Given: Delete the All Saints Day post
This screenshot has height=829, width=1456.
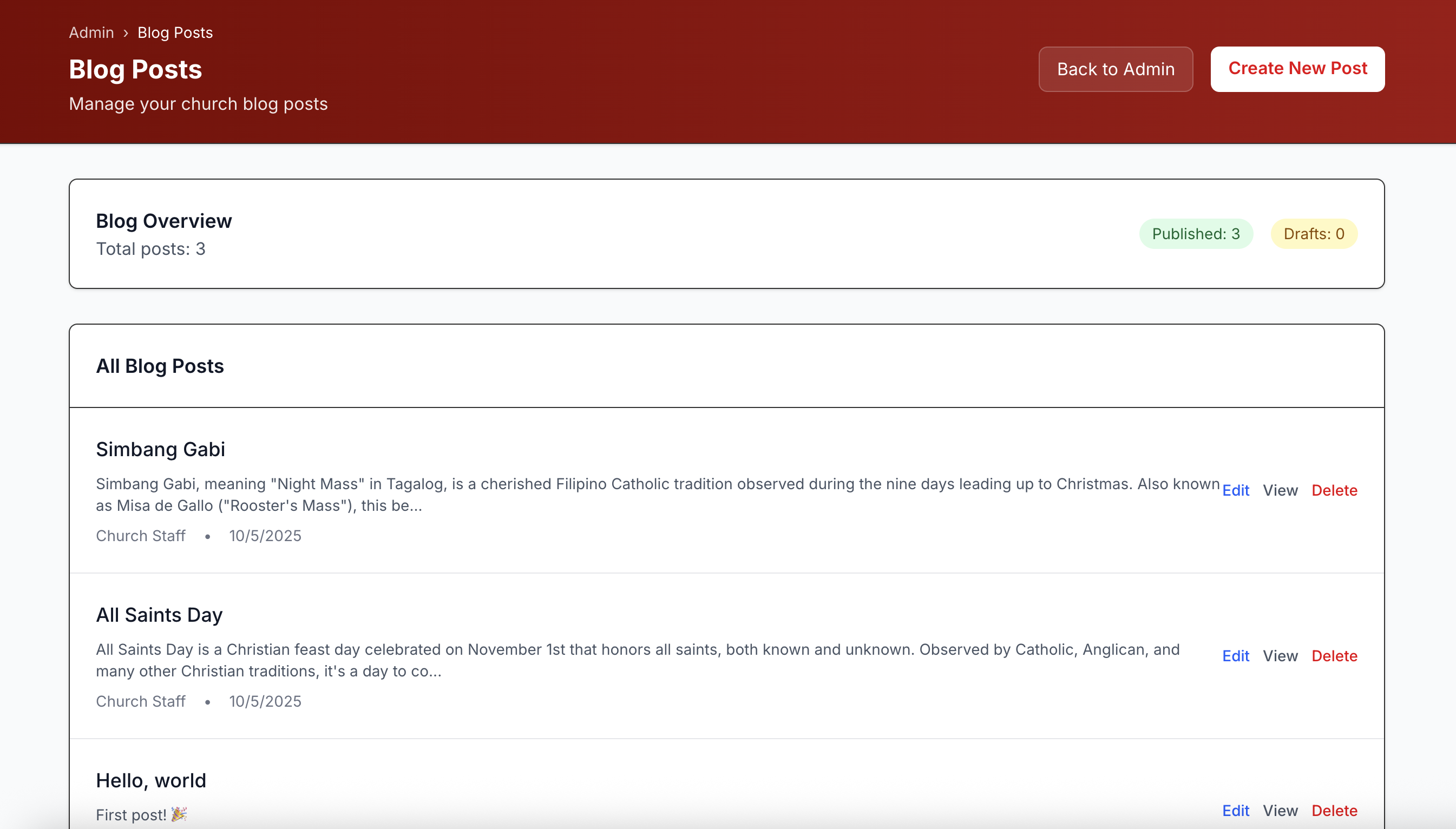Looking at the screenshot, I should (x=1334, y=656).
